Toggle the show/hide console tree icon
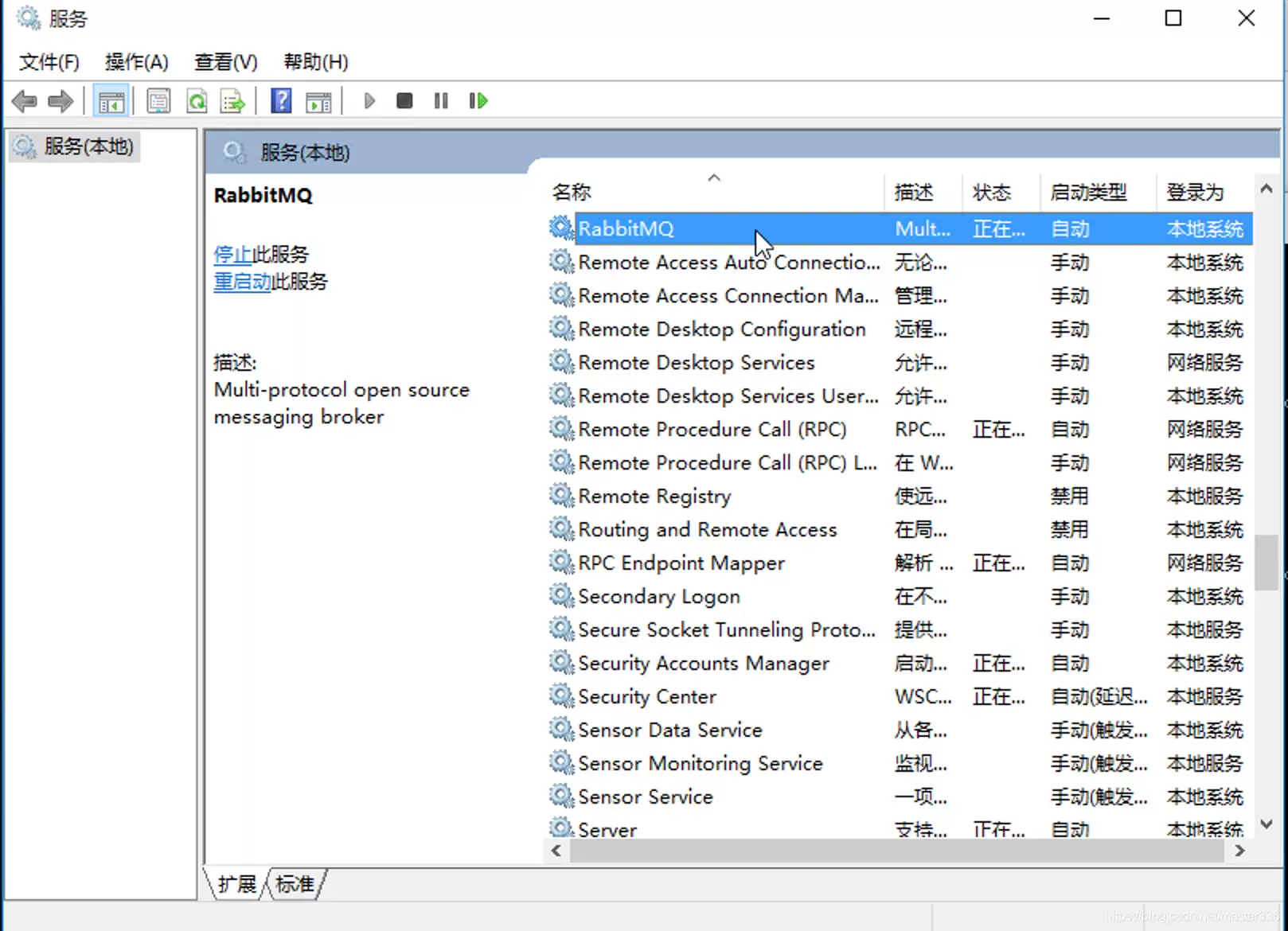Viewport: 1288px width, 931px height. coord(111,101)
